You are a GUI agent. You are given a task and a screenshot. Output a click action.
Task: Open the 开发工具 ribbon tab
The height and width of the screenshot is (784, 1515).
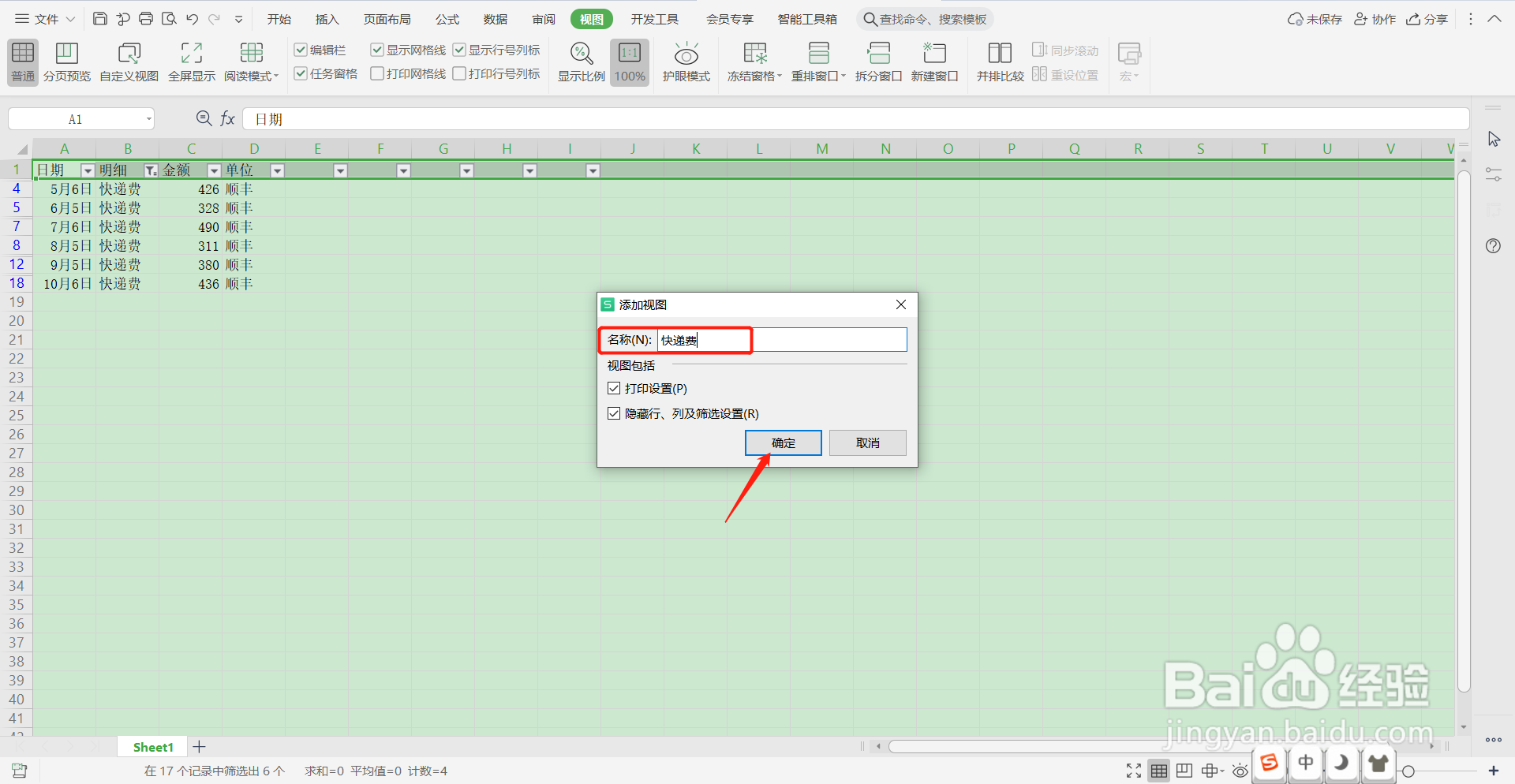point(655,19)
